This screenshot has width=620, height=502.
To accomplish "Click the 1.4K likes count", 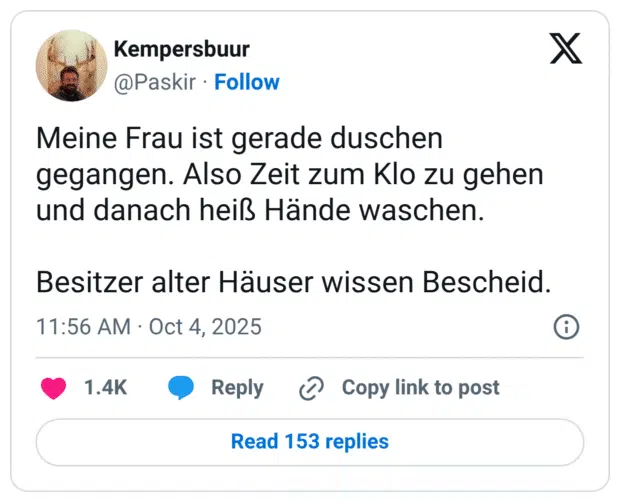I will coord(105,388).
